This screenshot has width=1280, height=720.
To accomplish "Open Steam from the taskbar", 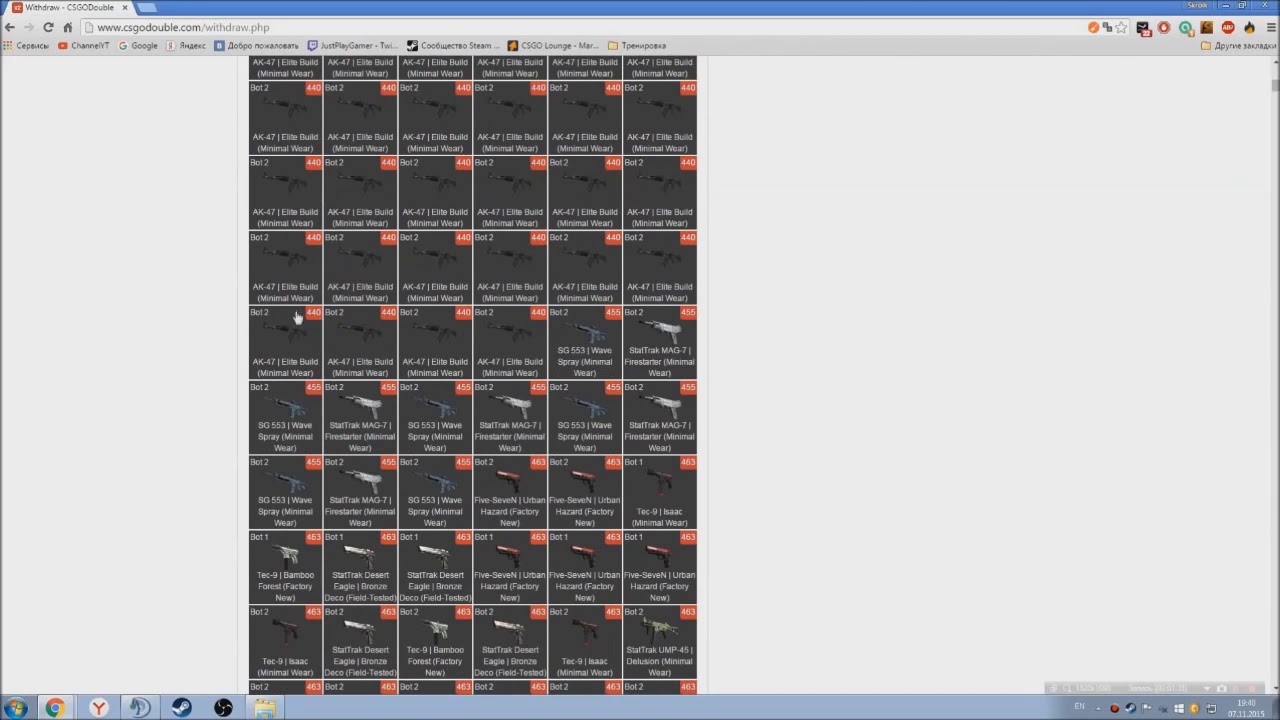I will click(181, 708).
